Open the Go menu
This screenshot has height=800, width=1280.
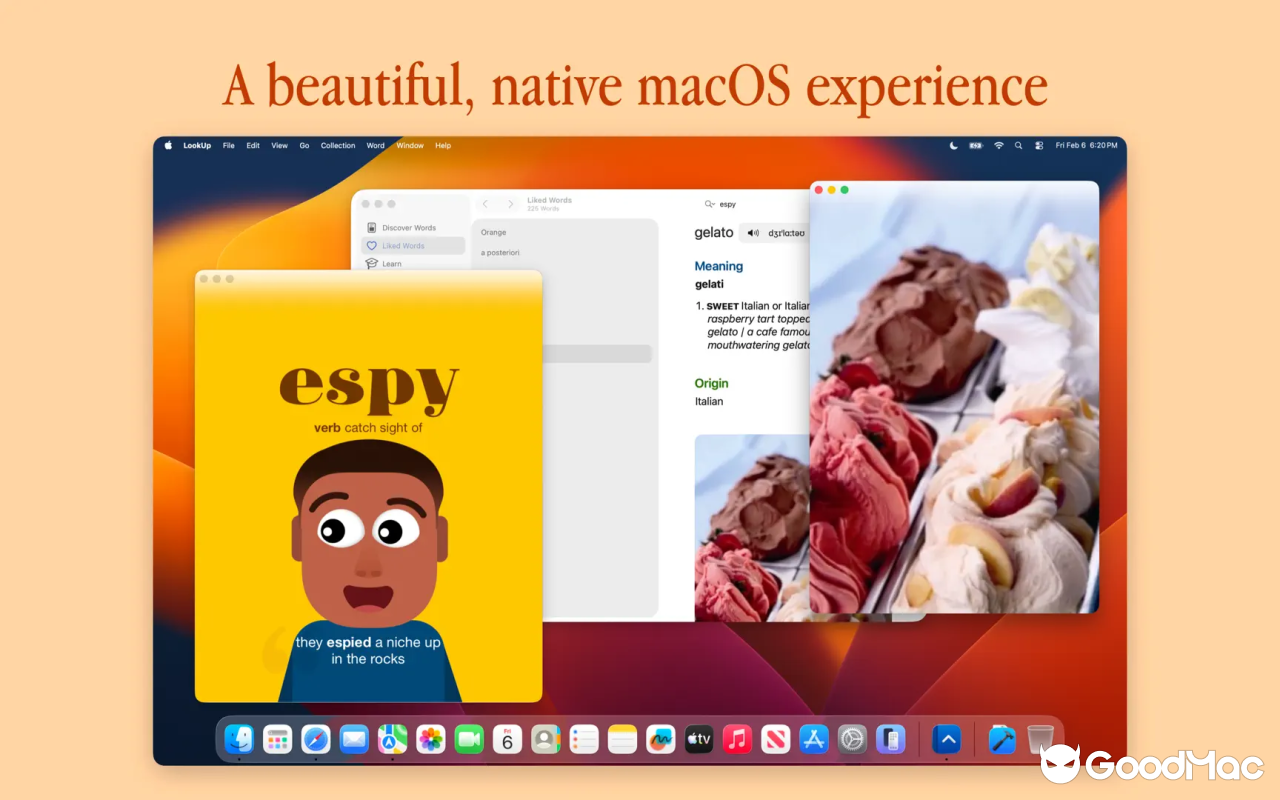pyautogui.click(x=305, y=146)
